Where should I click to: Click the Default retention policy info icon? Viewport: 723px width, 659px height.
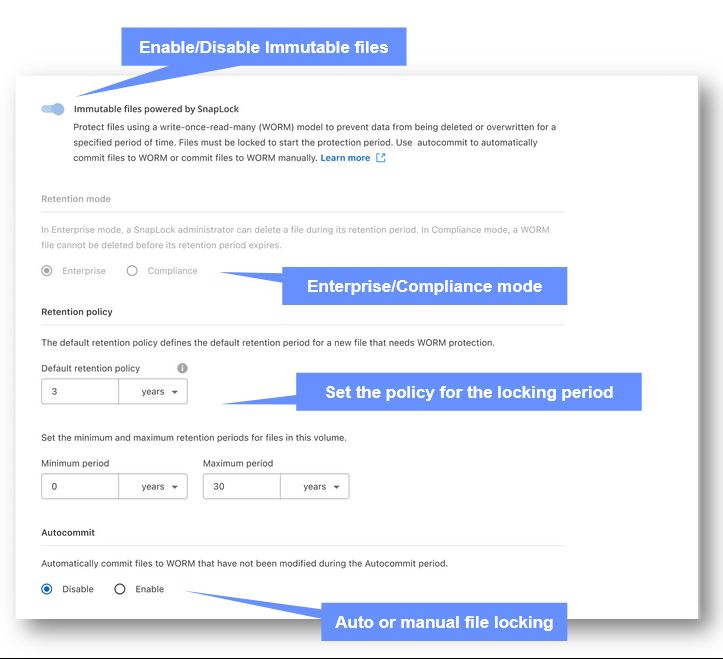(182, 368)
